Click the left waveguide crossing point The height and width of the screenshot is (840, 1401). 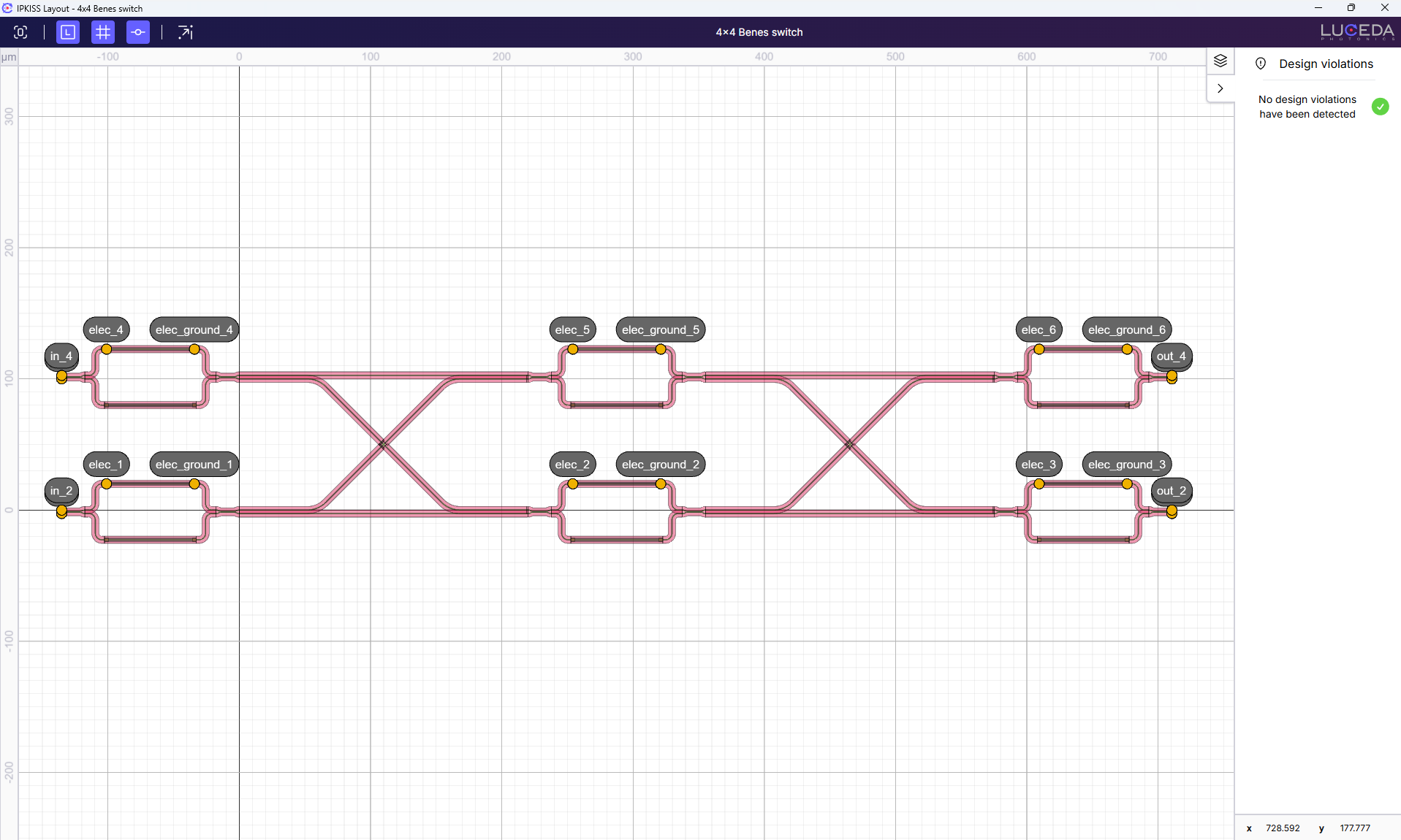pyautogui.click(x=383, y=444)
